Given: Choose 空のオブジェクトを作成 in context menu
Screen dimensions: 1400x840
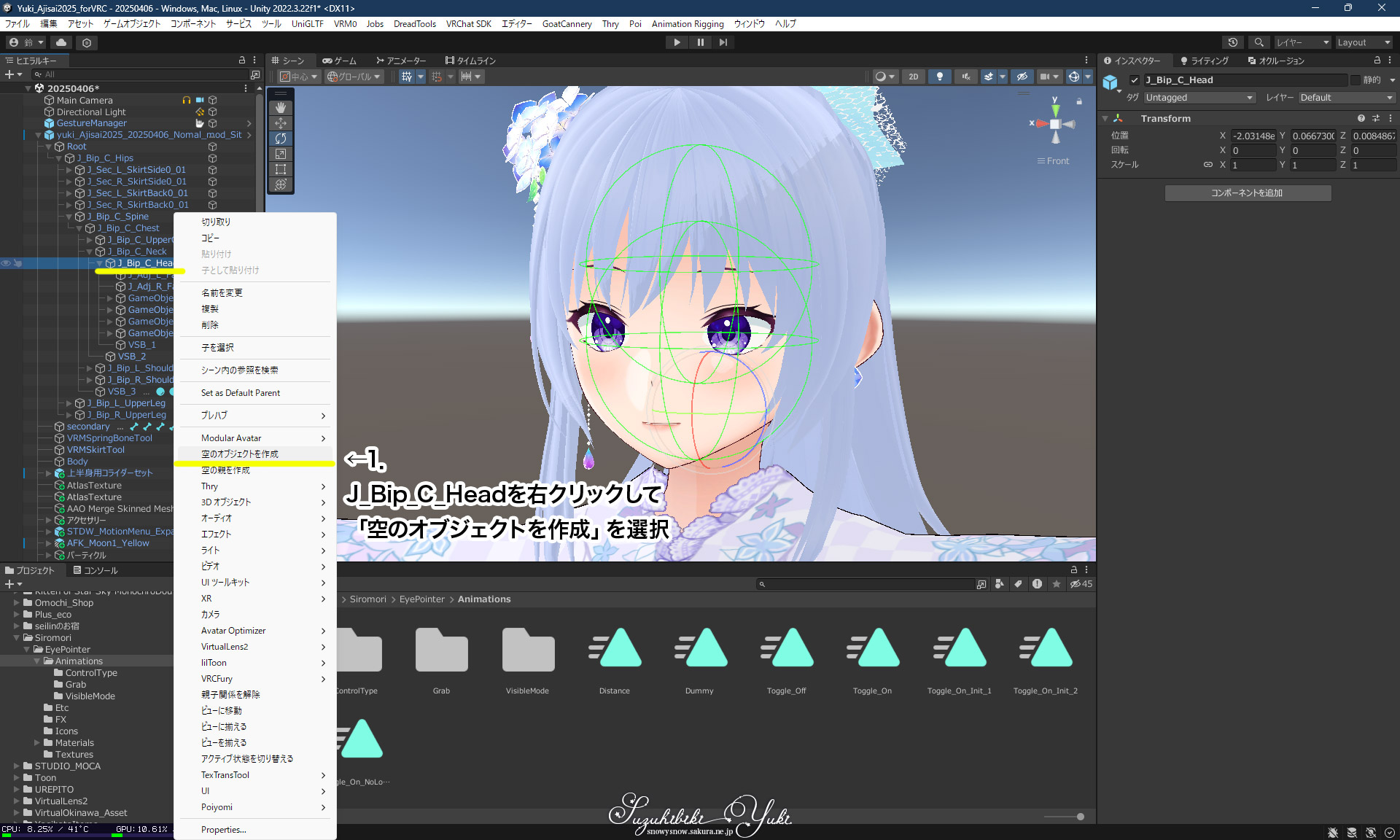Looking at the screenshot, I should tap(240, 454).
